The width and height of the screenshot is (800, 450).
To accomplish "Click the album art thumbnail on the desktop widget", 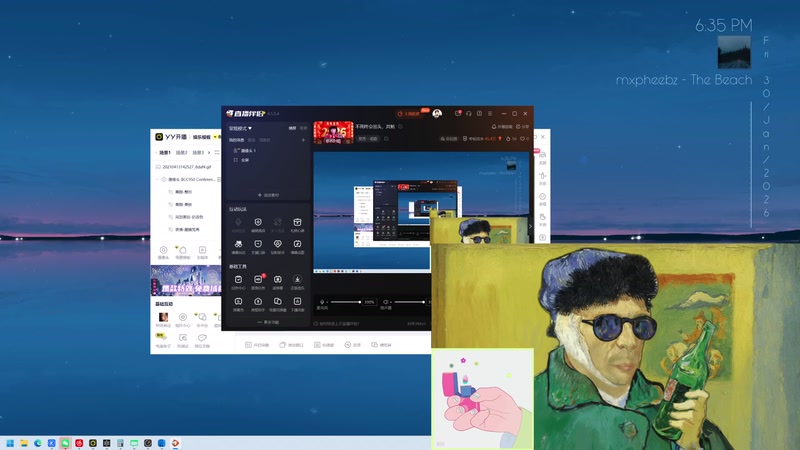I will [734, 52].
